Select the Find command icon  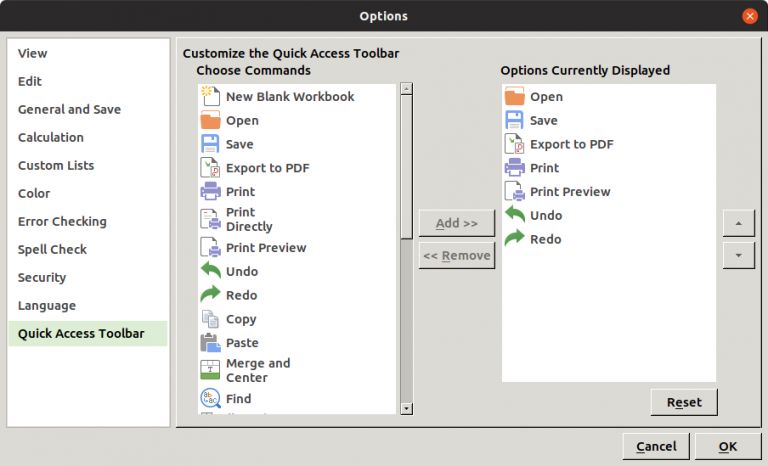point(210,399)
